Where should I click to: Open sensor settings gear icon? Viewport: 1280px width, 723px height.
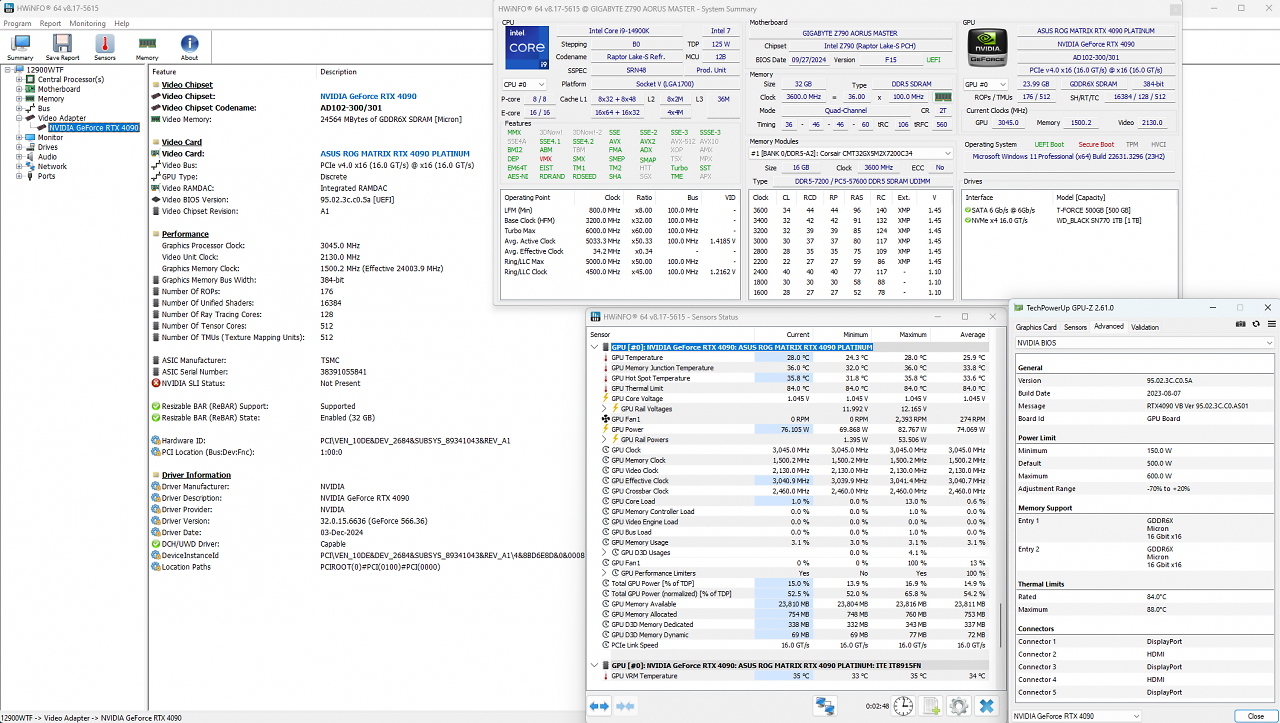point(958,706)
